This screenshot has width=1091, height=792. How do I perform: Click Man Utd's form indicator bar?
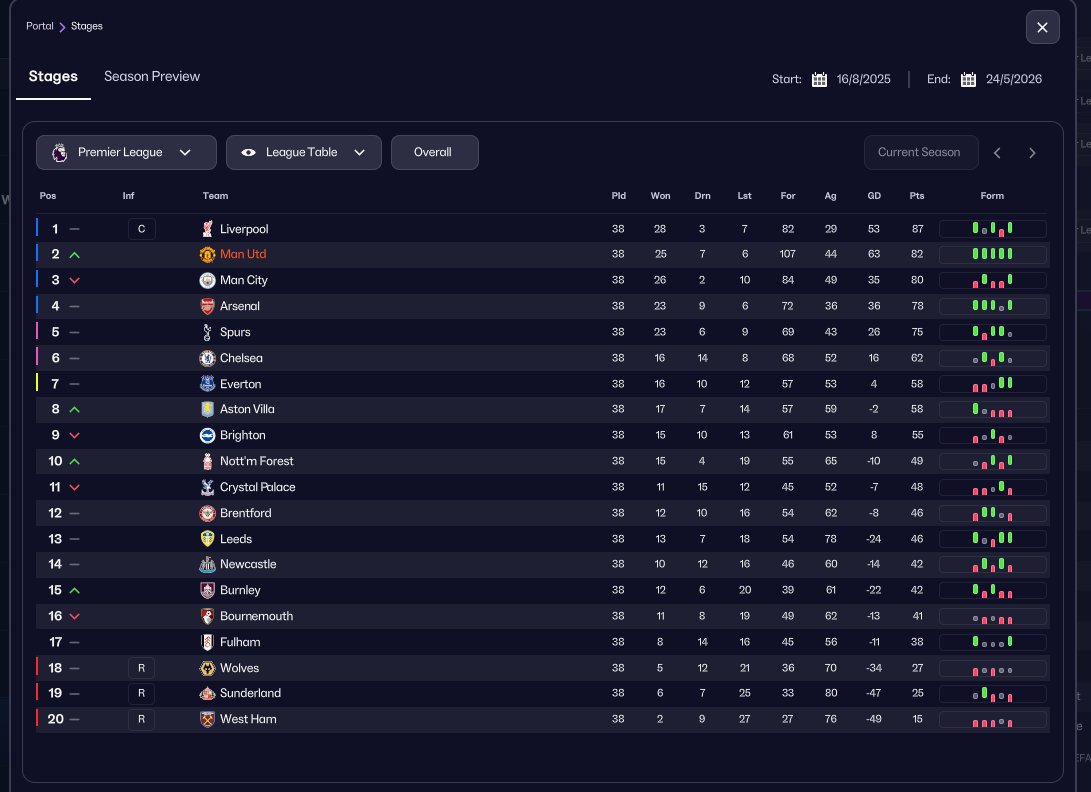(x=992, y=255)
